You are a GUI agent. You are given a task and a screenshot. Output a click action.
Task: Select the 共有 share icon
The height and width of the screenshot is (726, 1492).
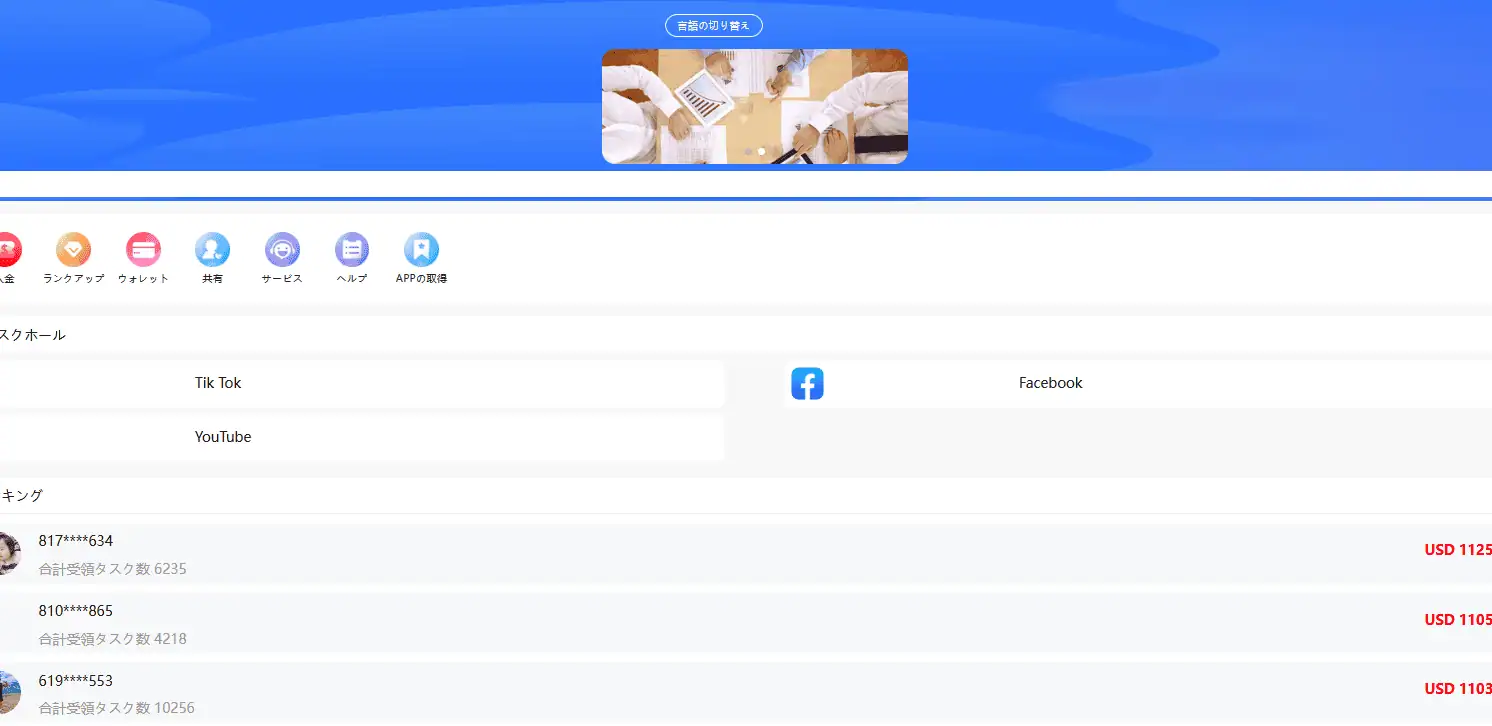[x=212, y=250]
